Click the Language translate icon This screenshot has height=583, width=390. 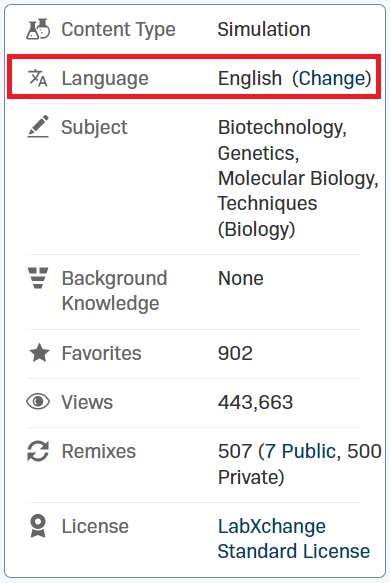38,78
